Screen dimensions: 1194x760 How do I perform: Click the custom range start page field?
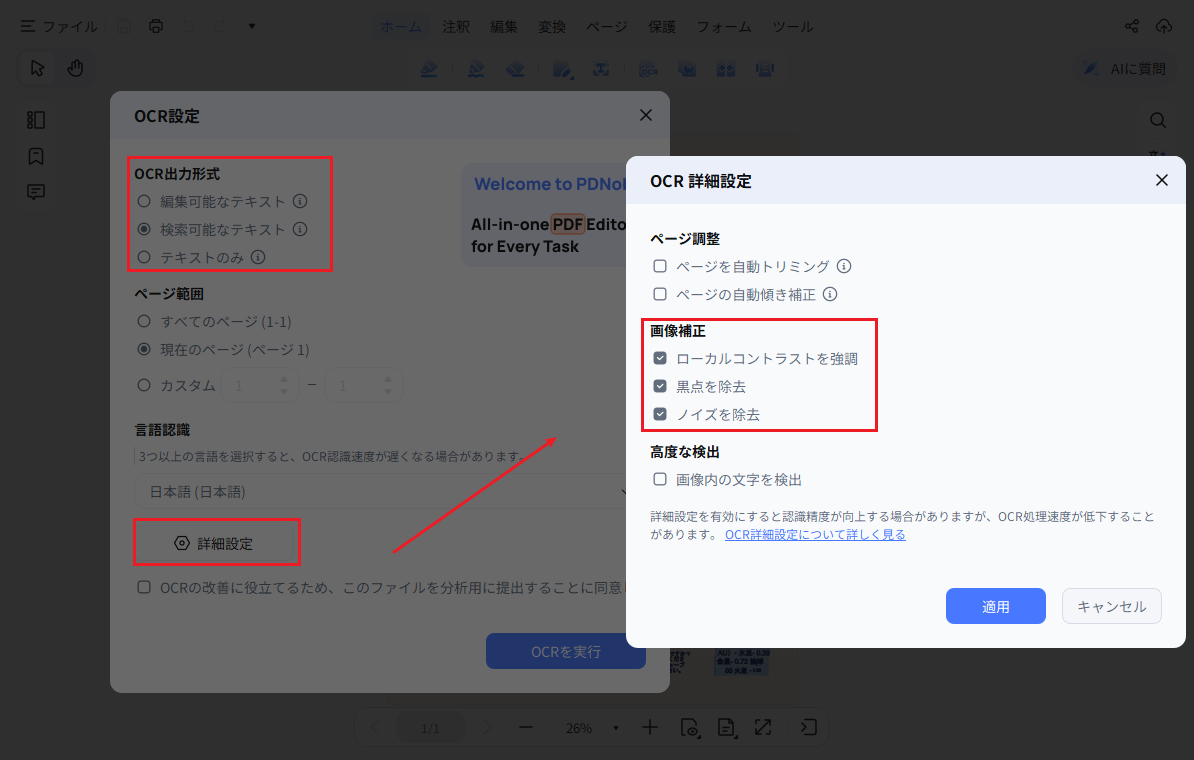(x=260, y=385)
